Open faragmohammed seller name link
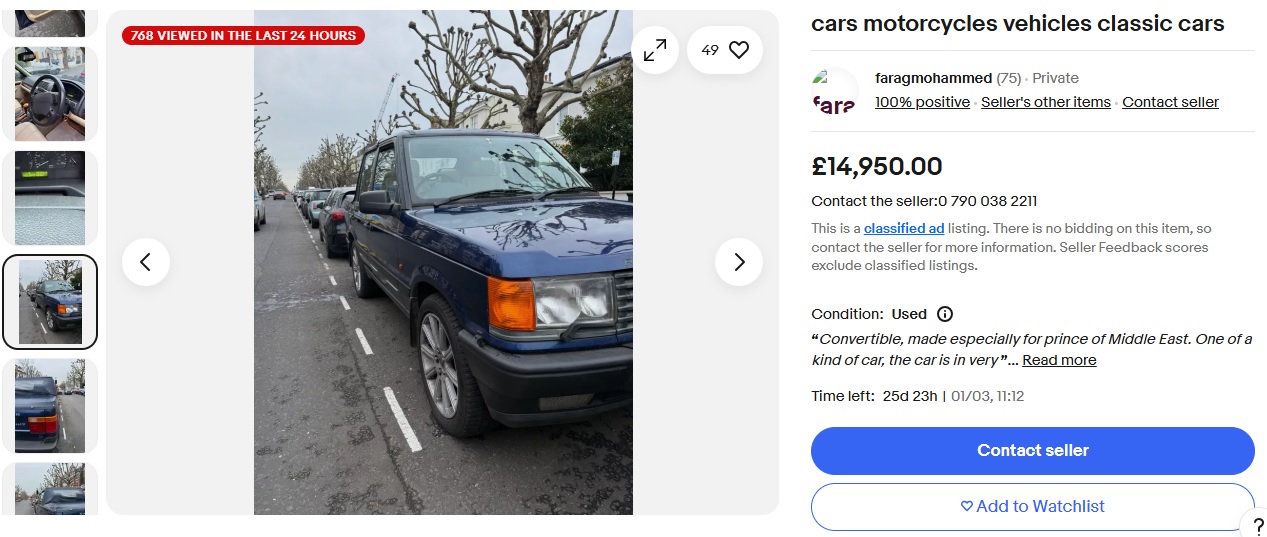 point(933,78)
